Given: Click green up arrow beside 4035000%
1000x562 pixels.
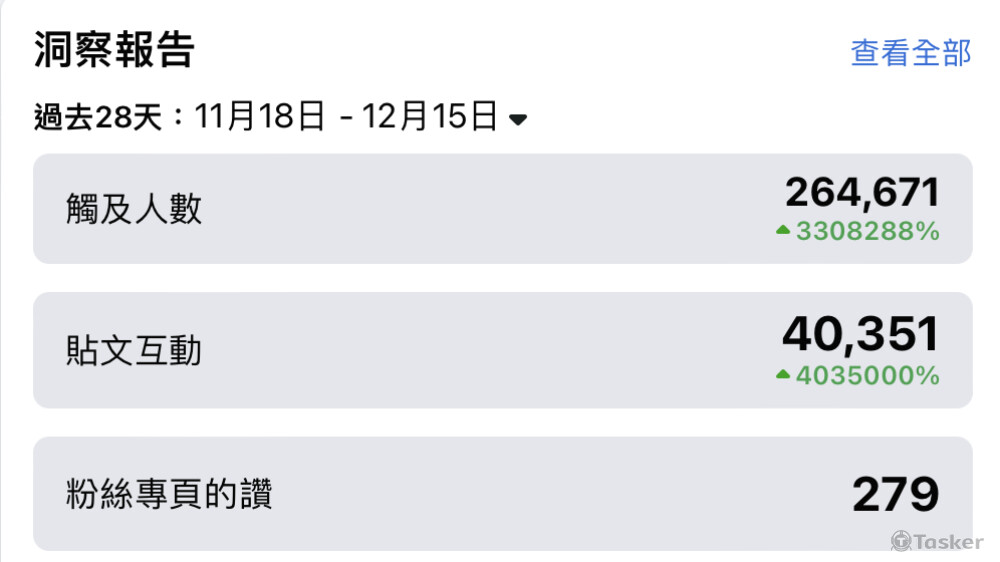Looking at the screenshot, I should tap(783, 375).
